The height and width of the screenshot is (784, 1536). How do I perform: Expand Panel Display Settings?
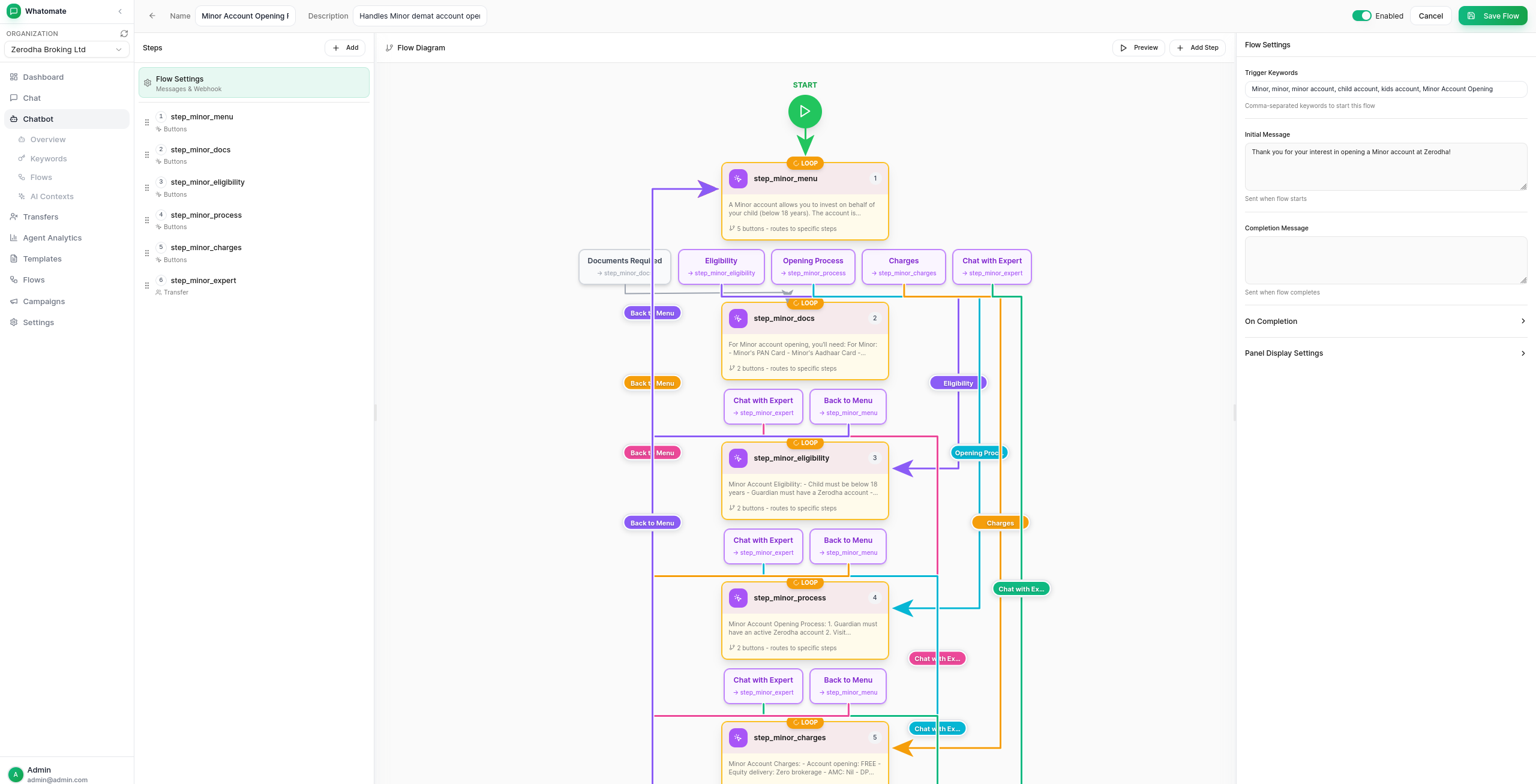coord(1386,353)
